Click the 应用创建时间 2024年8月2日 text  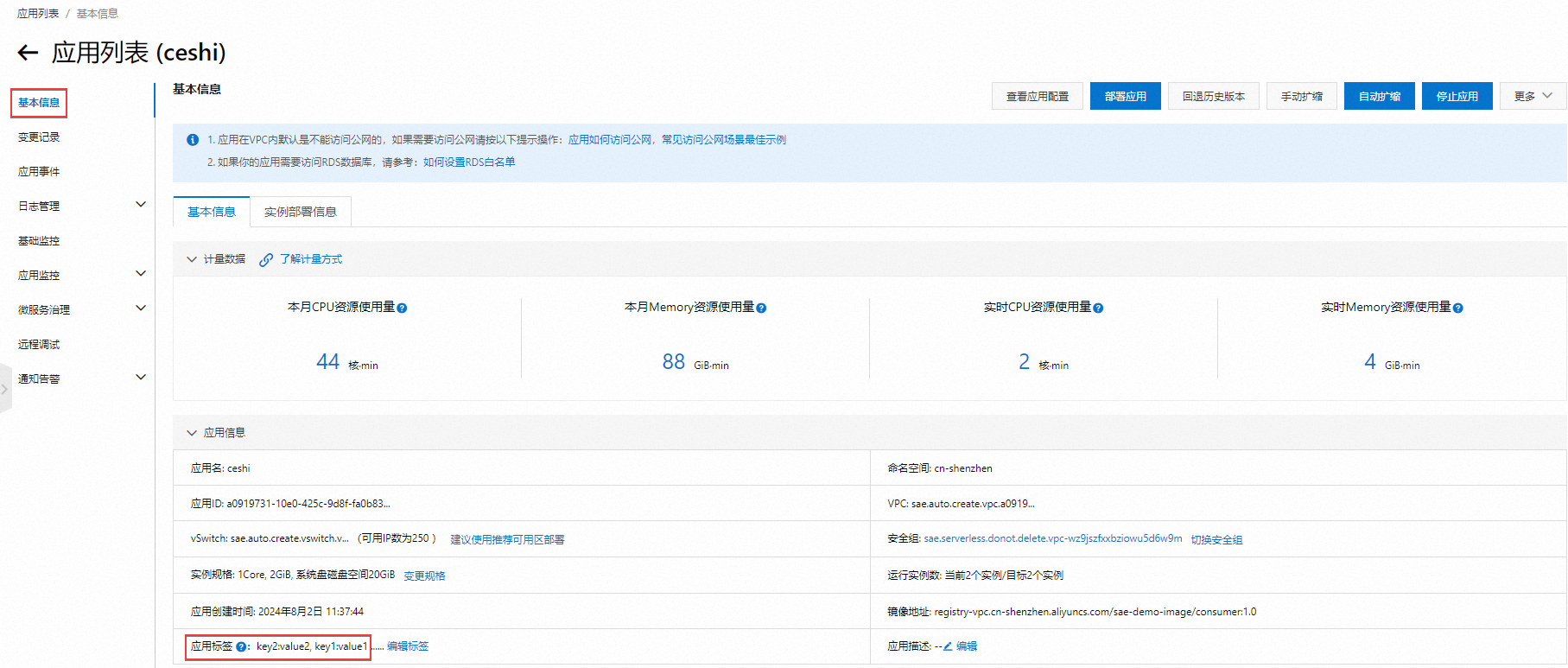[277, 612]
